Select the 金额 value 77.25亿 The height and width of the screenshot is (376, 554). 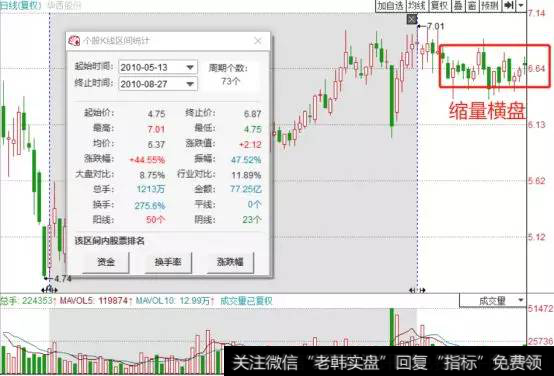[246, 189]
